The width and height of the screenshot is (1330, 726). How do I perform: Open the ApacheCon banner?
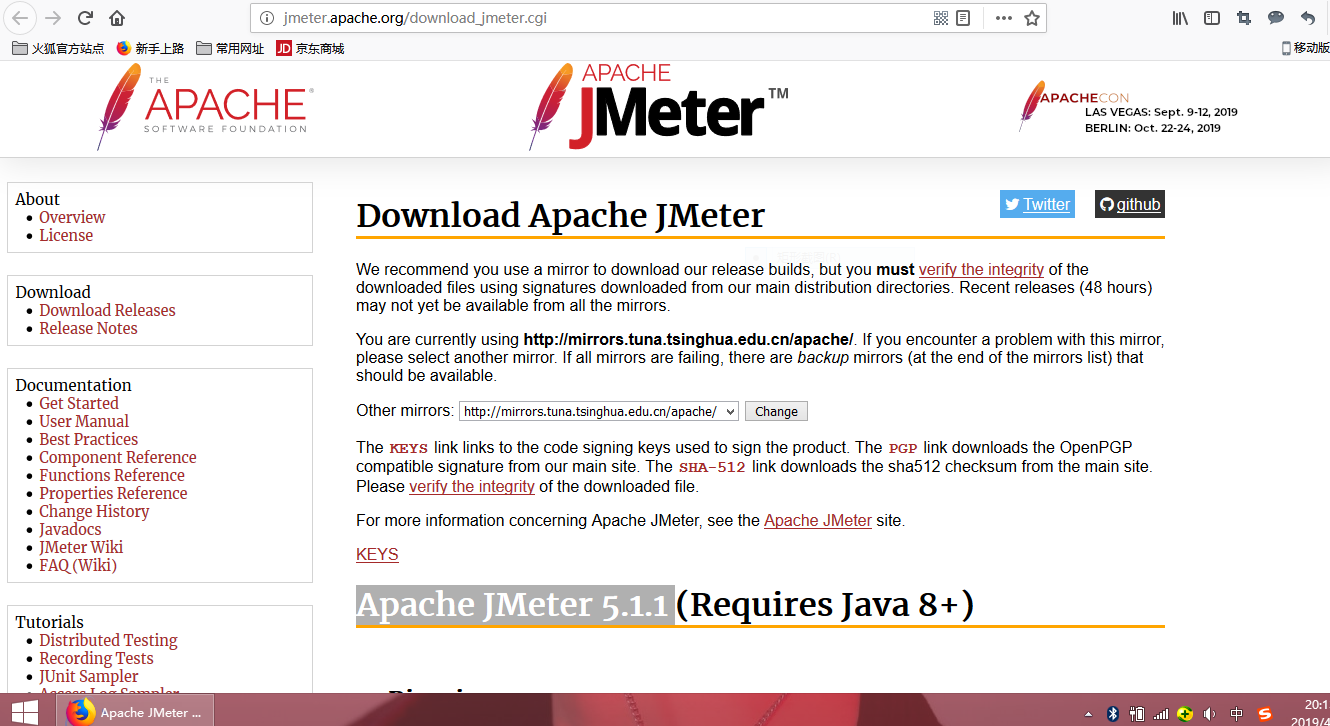point(1130,106)
